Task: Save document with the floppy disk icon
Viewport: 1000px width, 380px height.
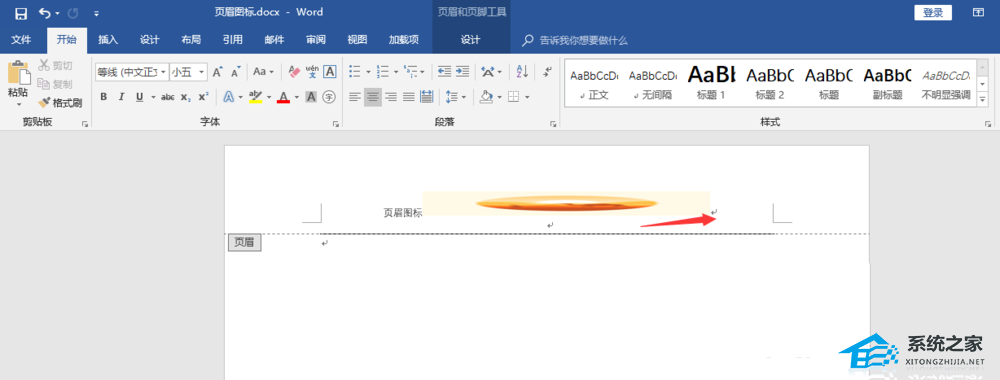Action: tap(21, 13)
